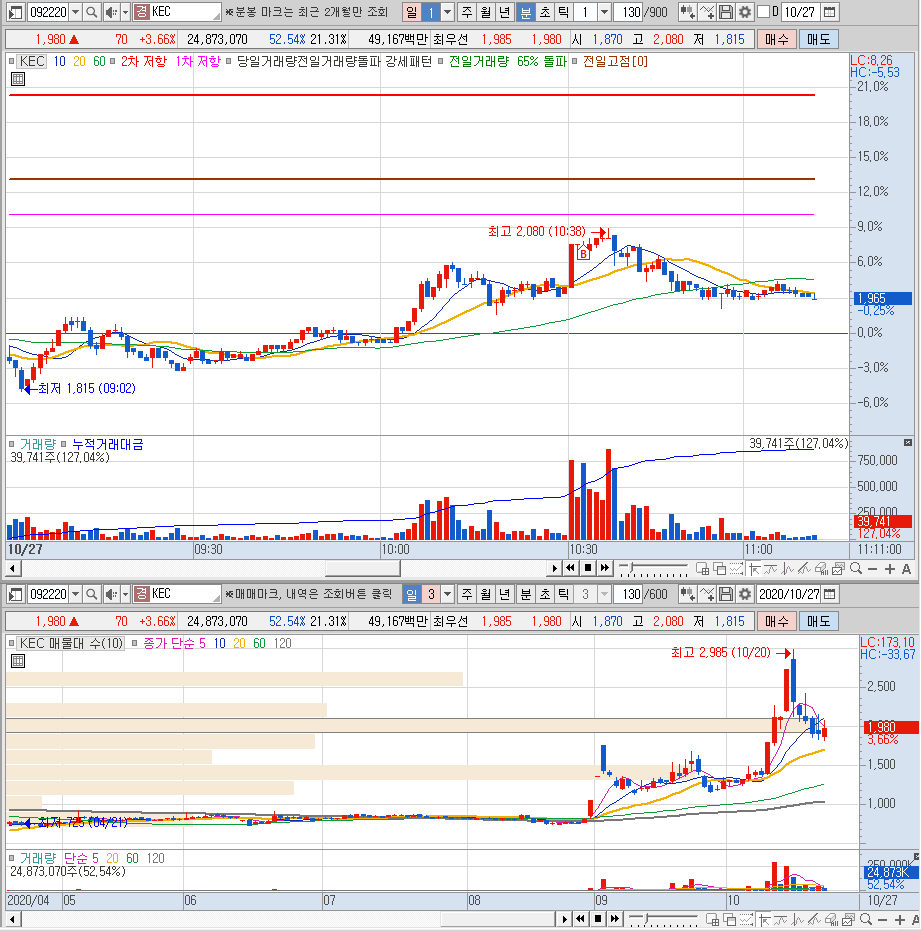921x931 pixels.
Task: Click bottom chart's candle compare tool icon
Action: click(688, 594)
